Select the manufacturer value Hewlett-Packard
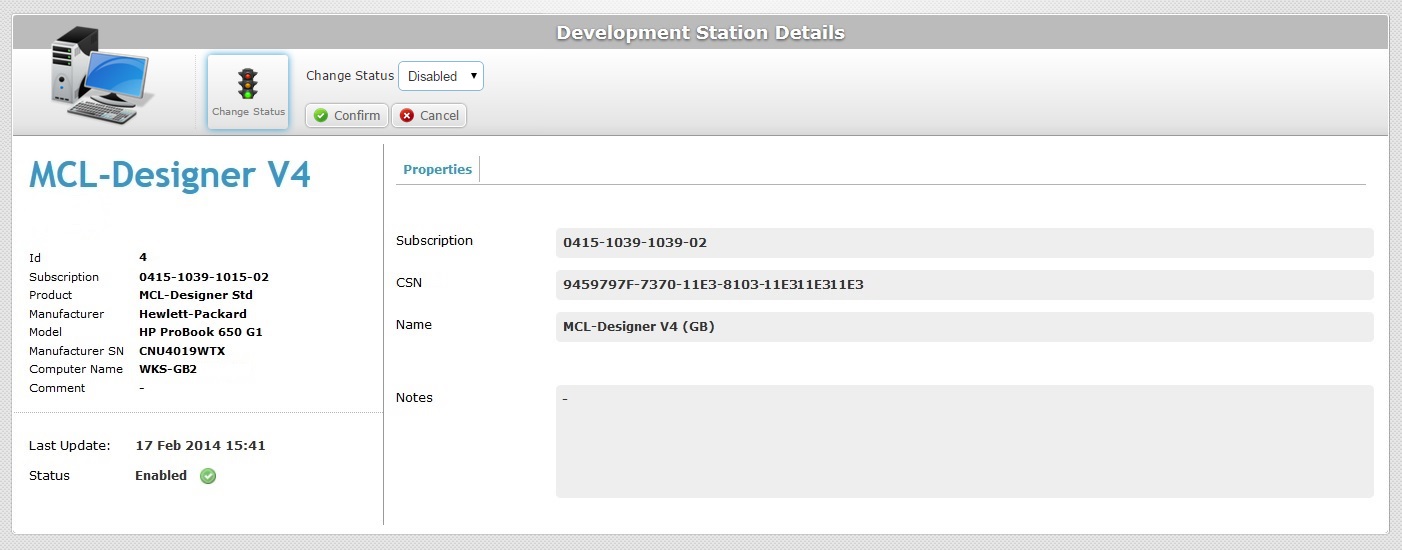 [x=193, y=314]
